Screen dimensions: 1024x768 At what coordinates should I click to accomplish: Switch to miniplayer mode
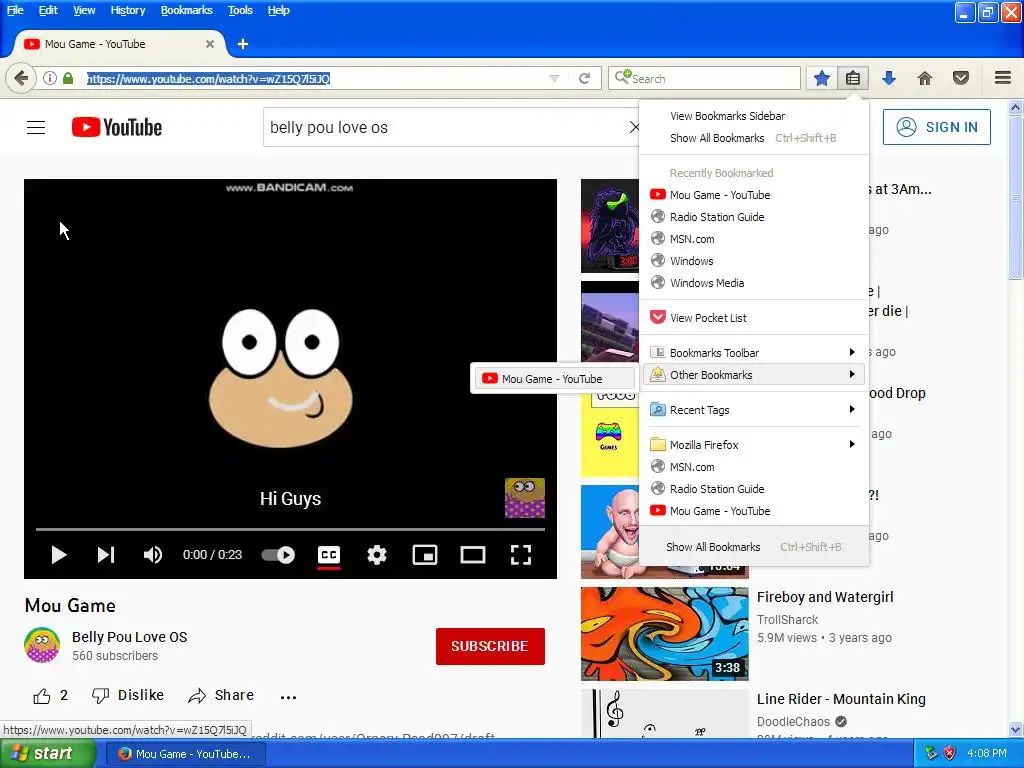tap(425, 555)
